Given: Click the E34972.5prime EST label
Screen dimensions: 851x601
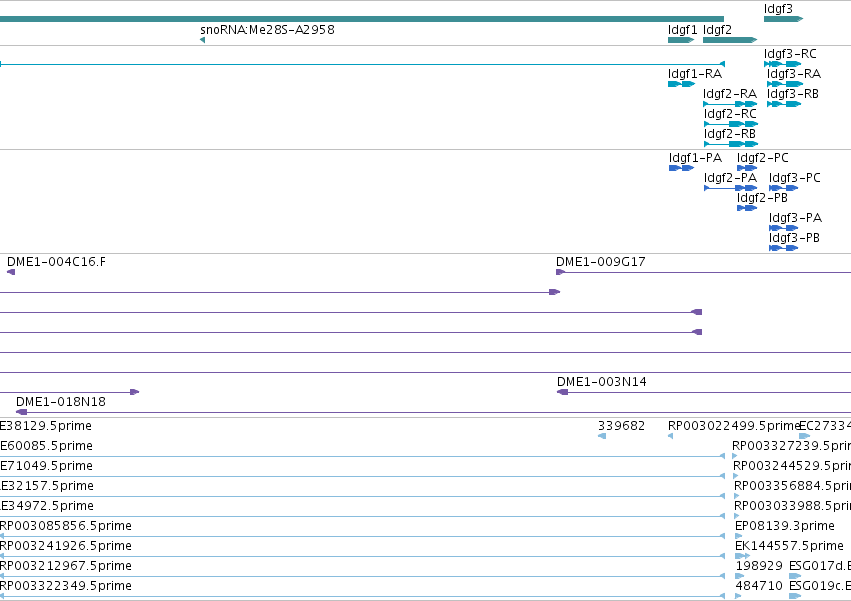Looking at the screenshot, I should click(x=47, y=506).
